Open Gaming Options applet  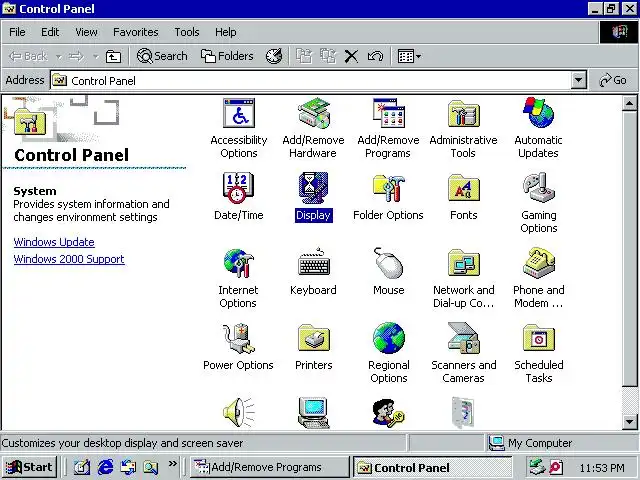tap(538, 203)
